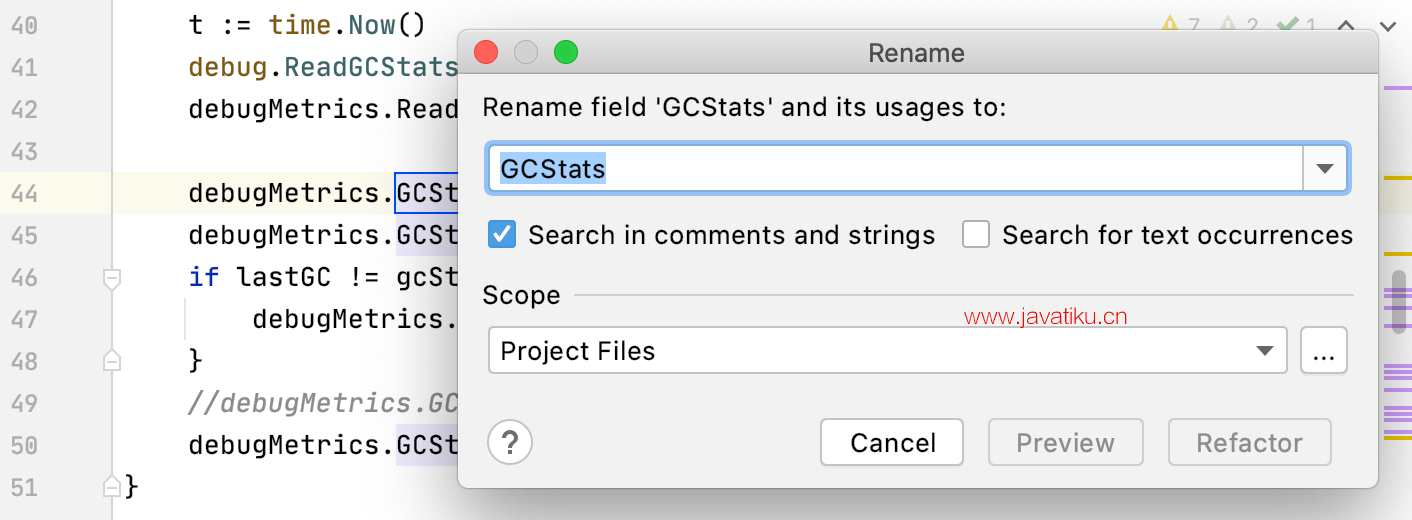Click the scope ellipsis browse button
This screenshot has height=520, width=1412.
[1324, 351]
